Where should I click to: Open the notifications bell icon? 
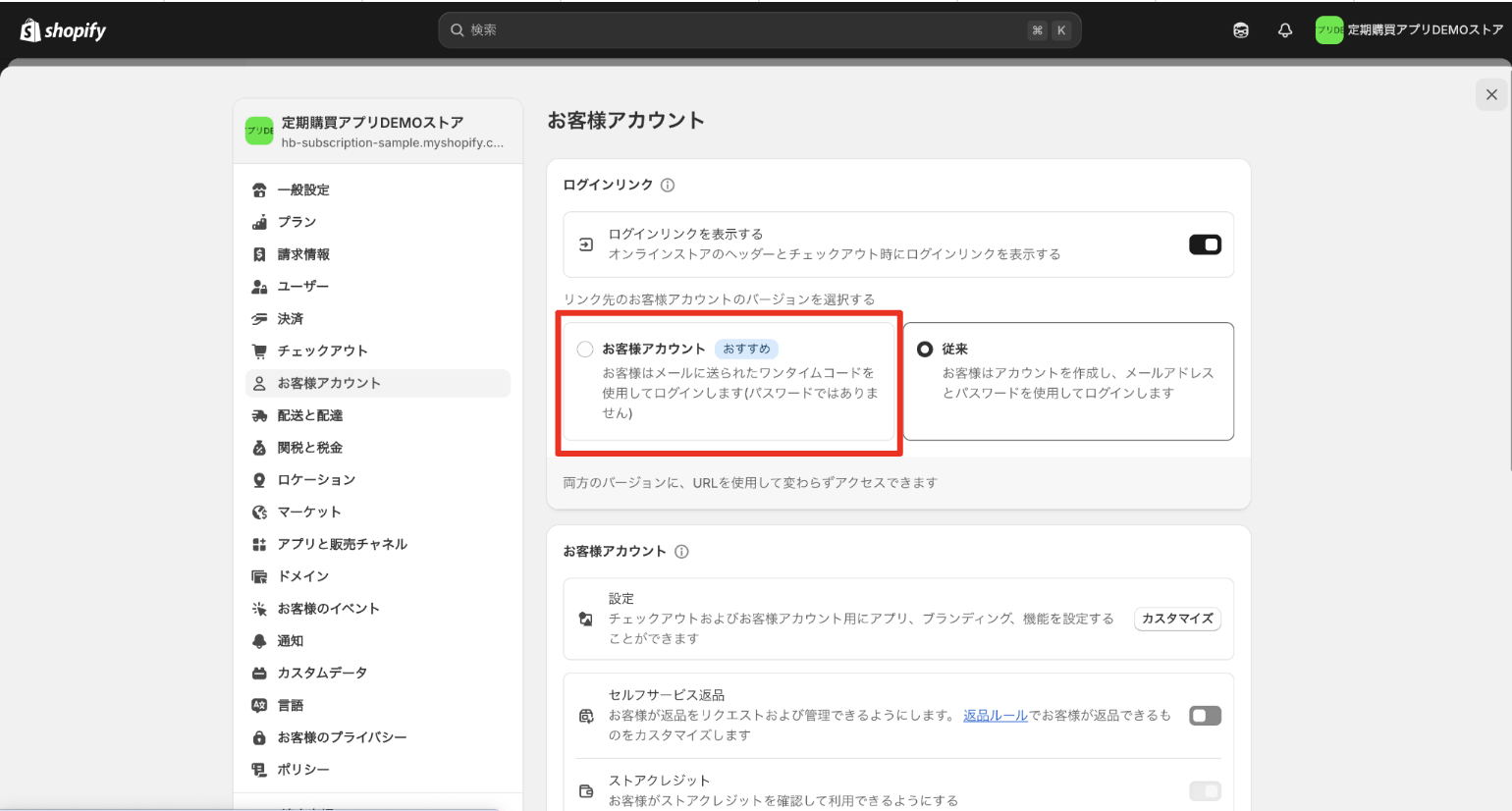[1284, 30]
